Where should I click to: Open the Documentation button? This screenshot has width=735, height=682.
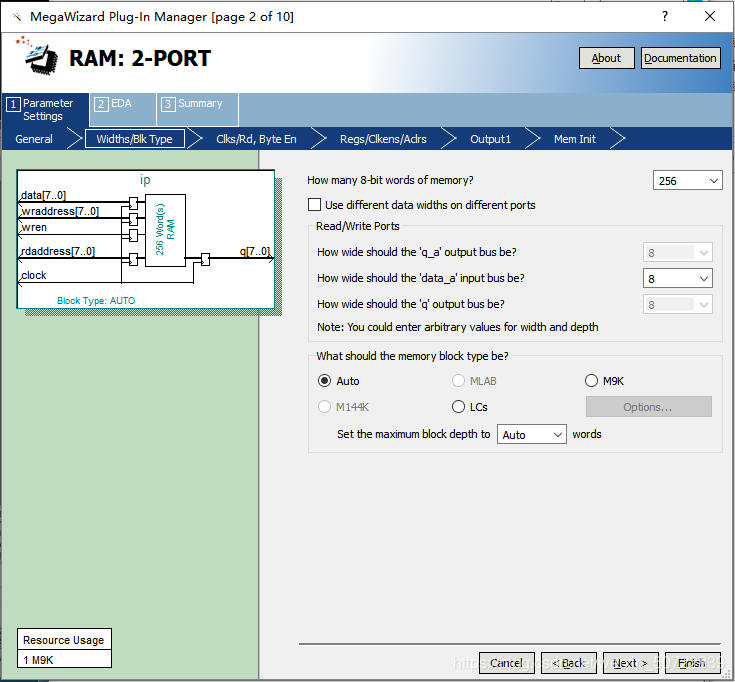pyautogui.click(x=681, y=58)
